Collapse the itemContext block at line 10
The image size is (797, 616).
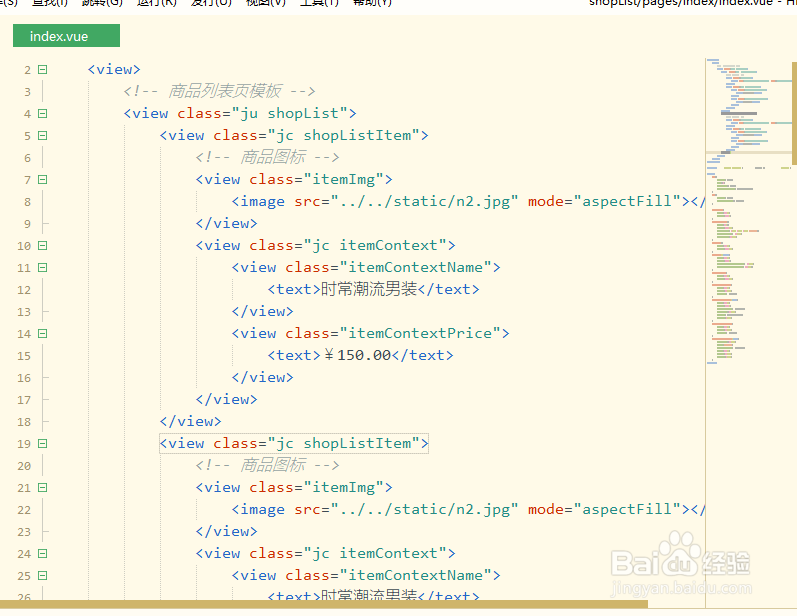(x=43, y=245)
